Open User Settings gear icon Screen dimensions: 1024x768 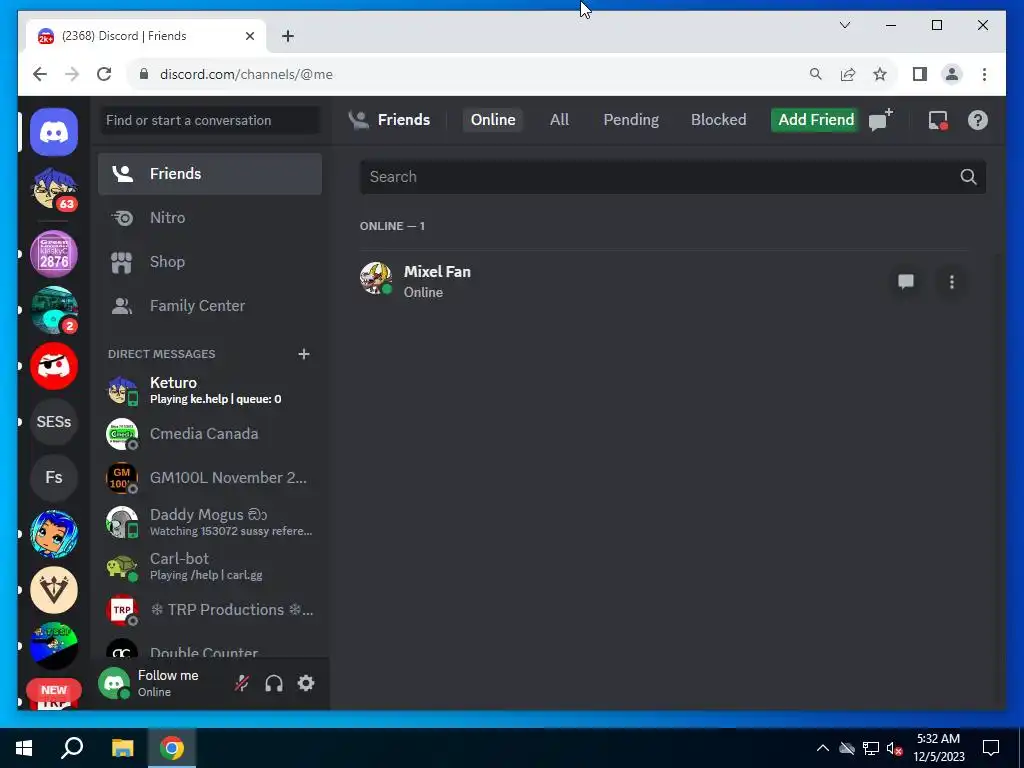[306, 683]
